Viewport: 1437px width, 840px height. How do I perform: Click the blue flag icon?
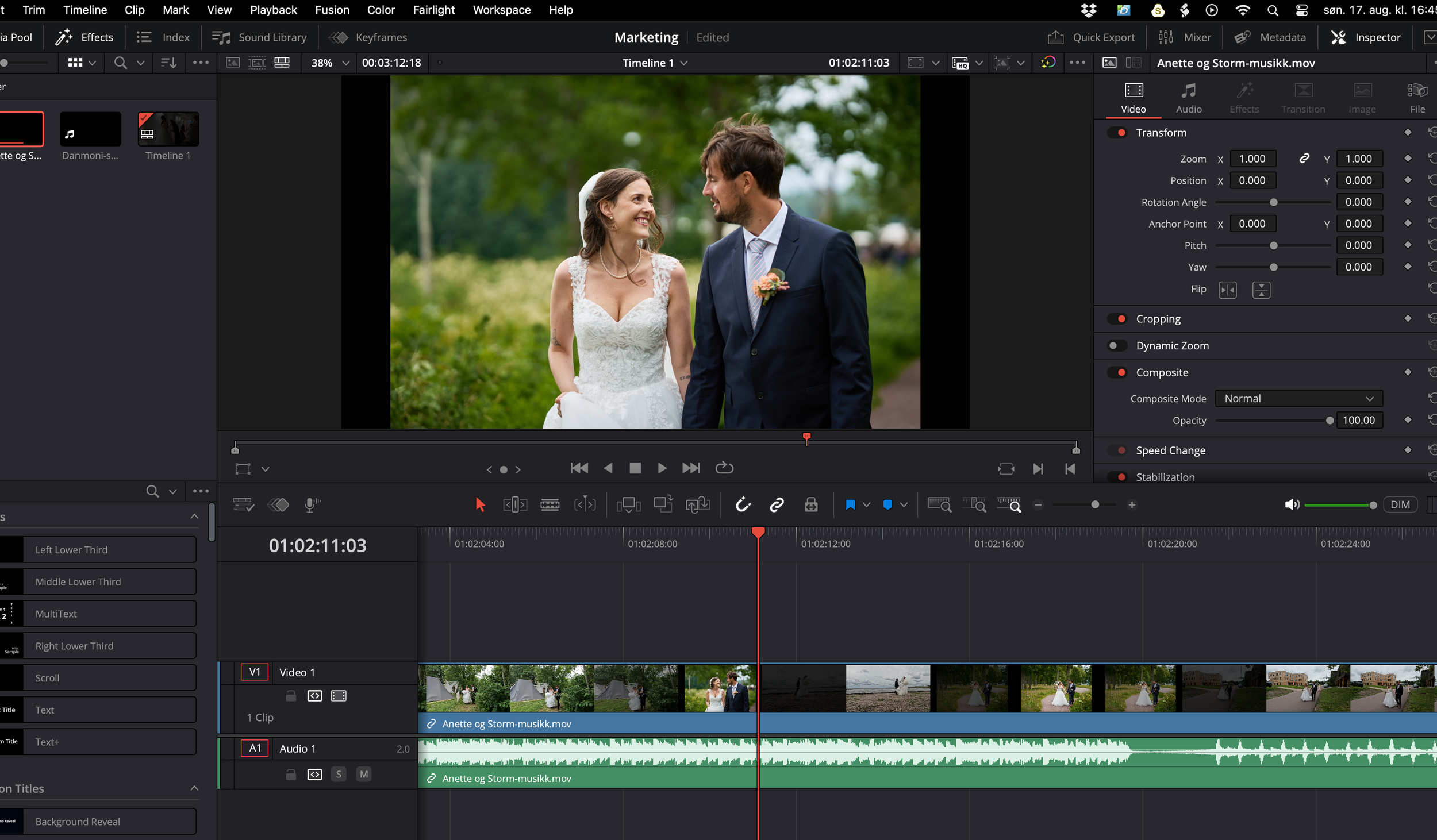pyautogui.click(x=850, y=505)
